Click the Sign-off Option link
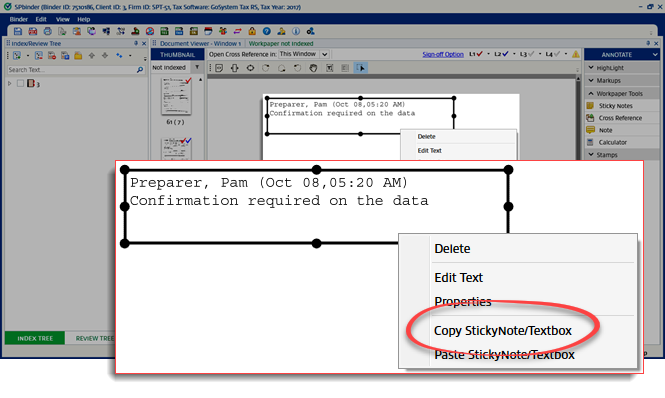Image resolution: width=665 pixels, height=398 pixels. point(443,54)
